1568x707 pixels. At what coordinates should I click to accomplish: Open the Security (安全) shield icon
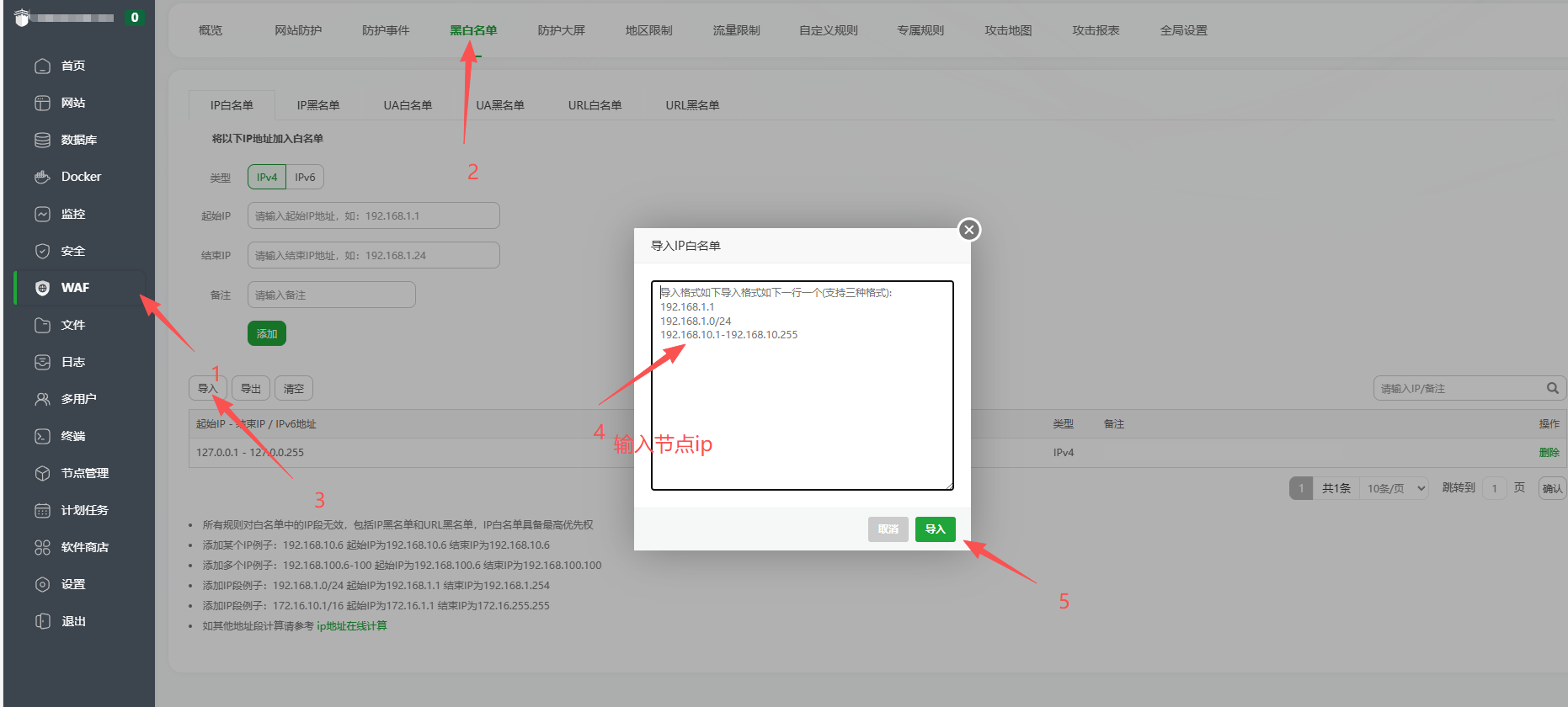(x=42, y=251)
